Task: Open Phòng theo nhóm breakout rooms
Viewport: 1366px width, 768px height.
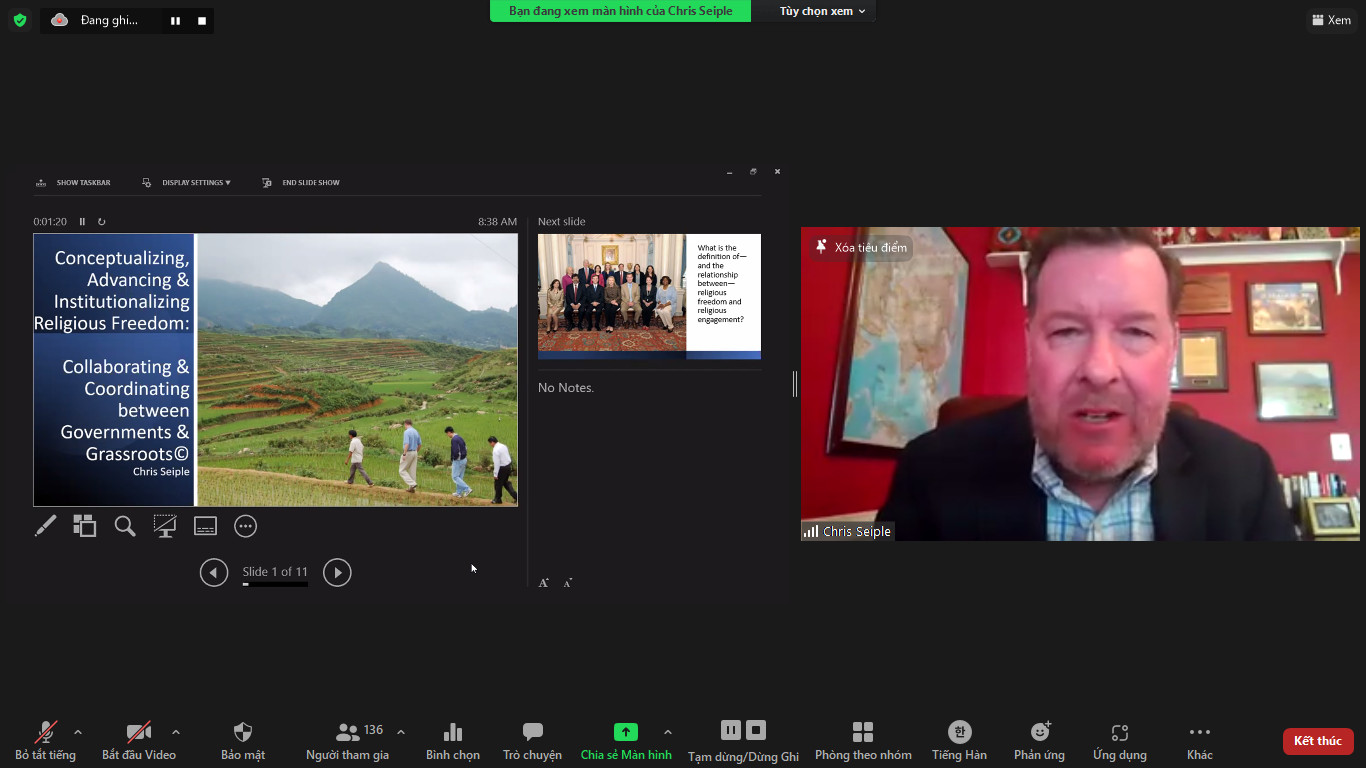Action: click(862, 740)
